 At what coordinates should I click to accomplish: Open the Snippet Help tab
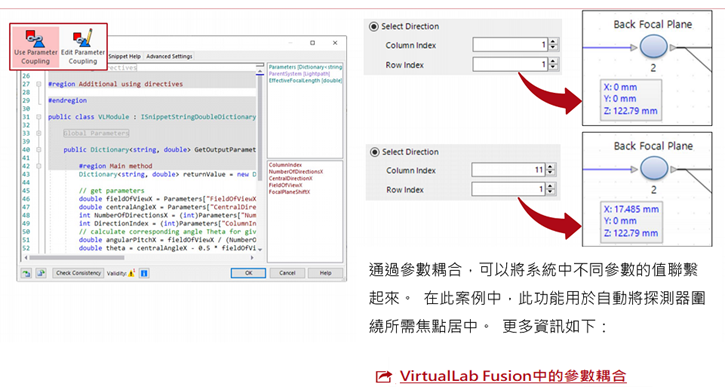(x=124, y=56)
